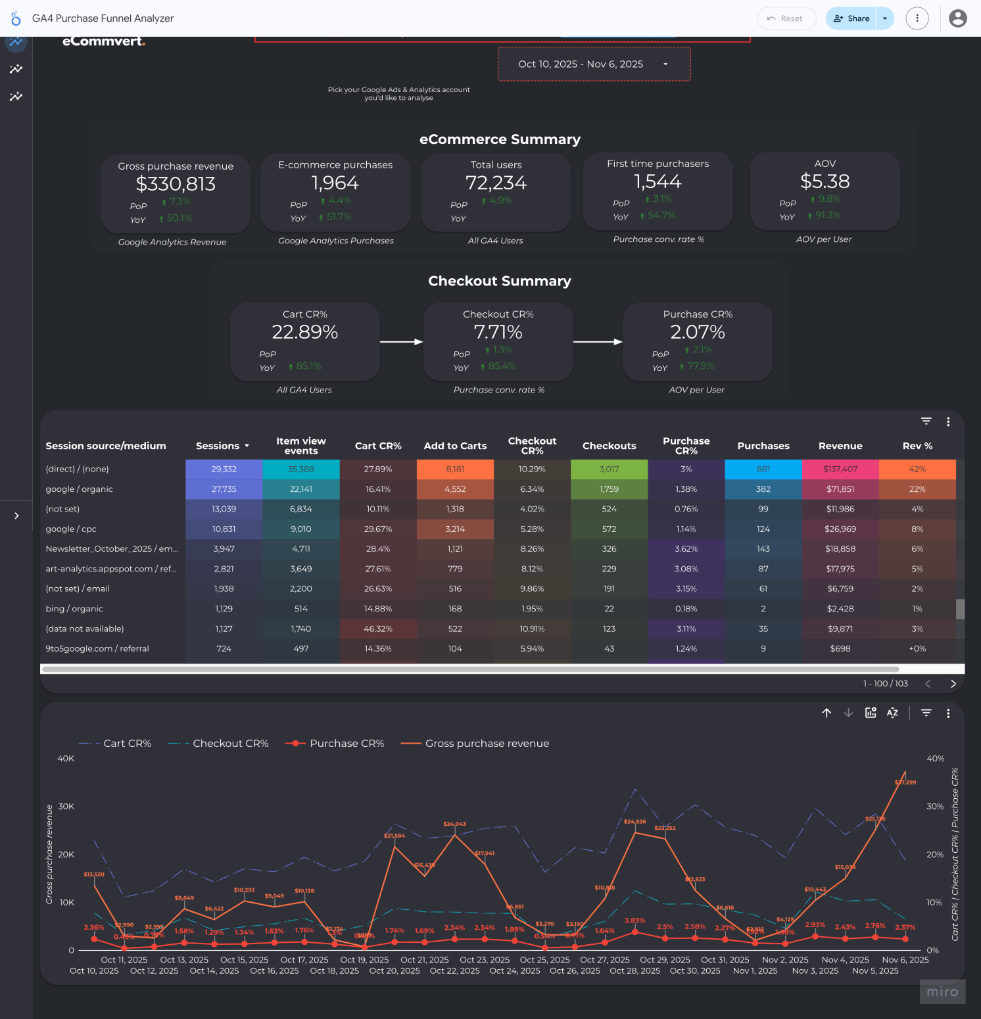Sort by Checkout CR% column header

point(532,446)
